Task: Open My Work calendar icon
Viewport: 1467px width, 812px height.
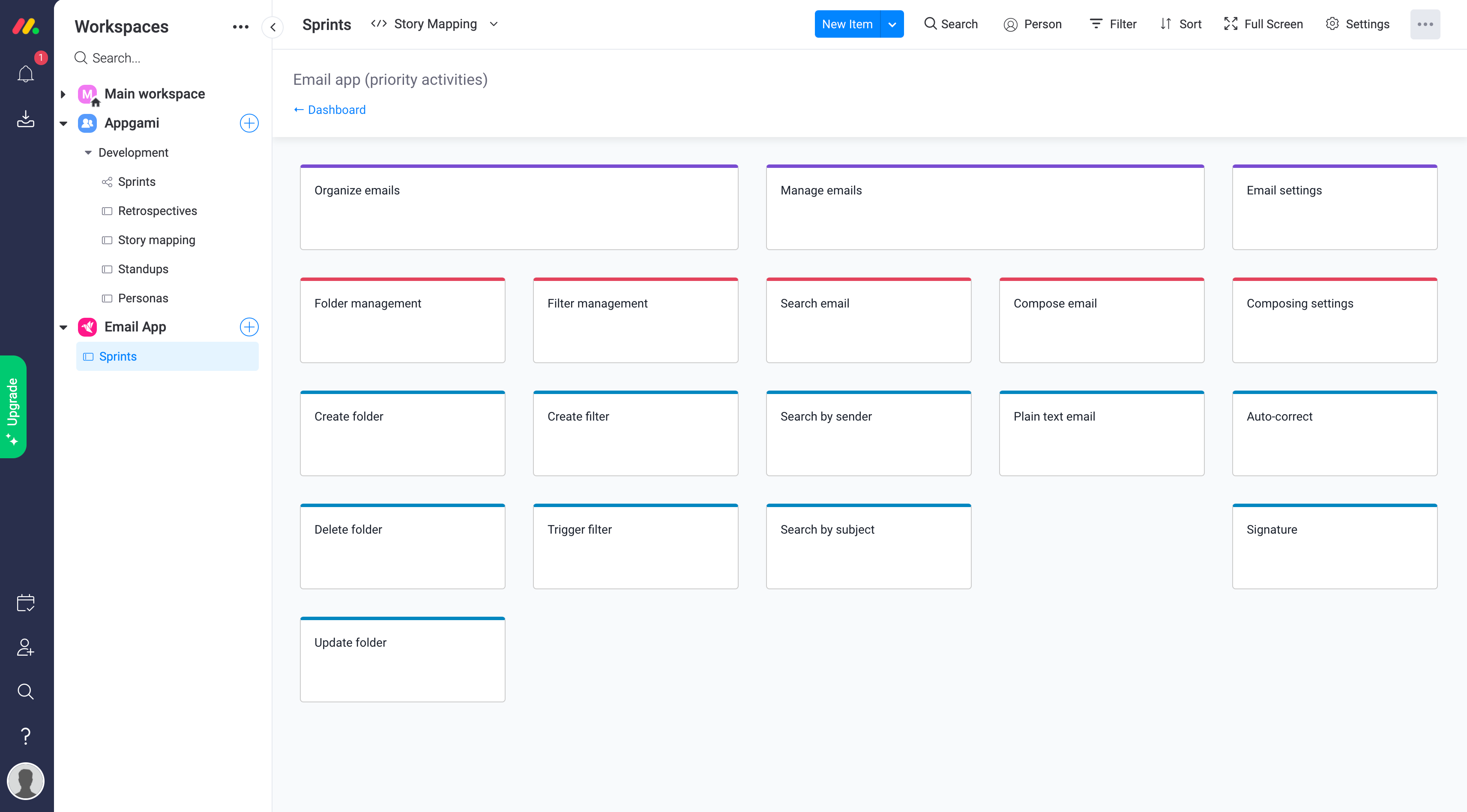Action: click(x=26, y=603)
